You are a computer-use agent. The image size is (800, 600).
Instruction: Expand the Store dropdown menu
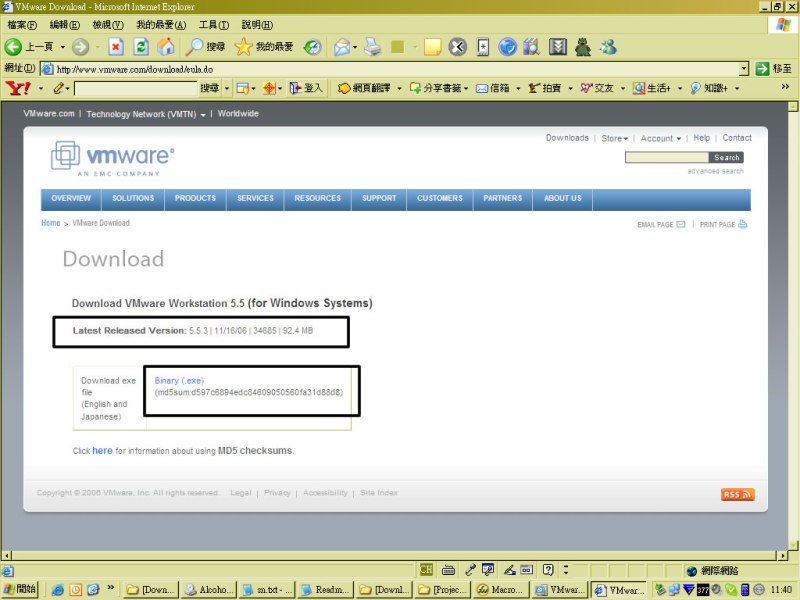click(626, 139)
